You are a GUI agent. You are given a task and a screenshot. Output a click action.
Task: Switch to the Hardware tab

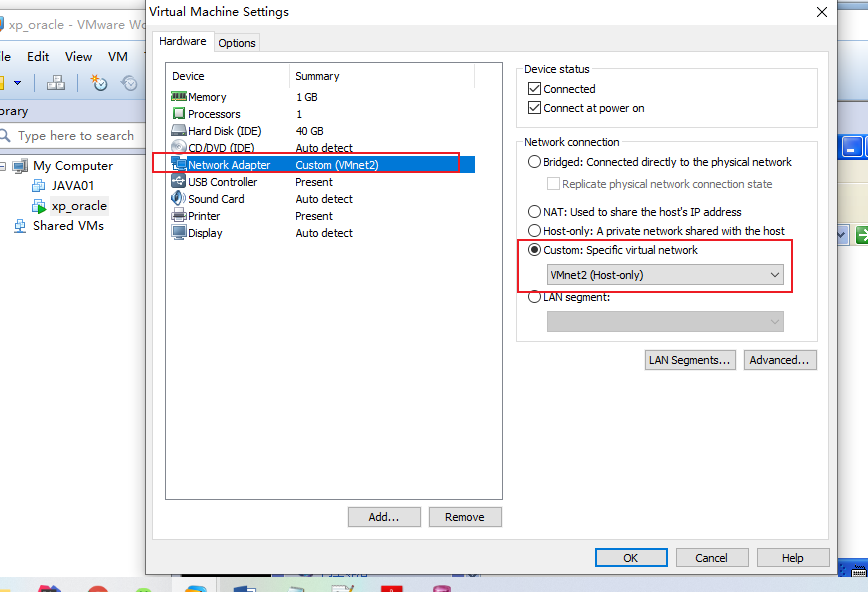point(183,41)
